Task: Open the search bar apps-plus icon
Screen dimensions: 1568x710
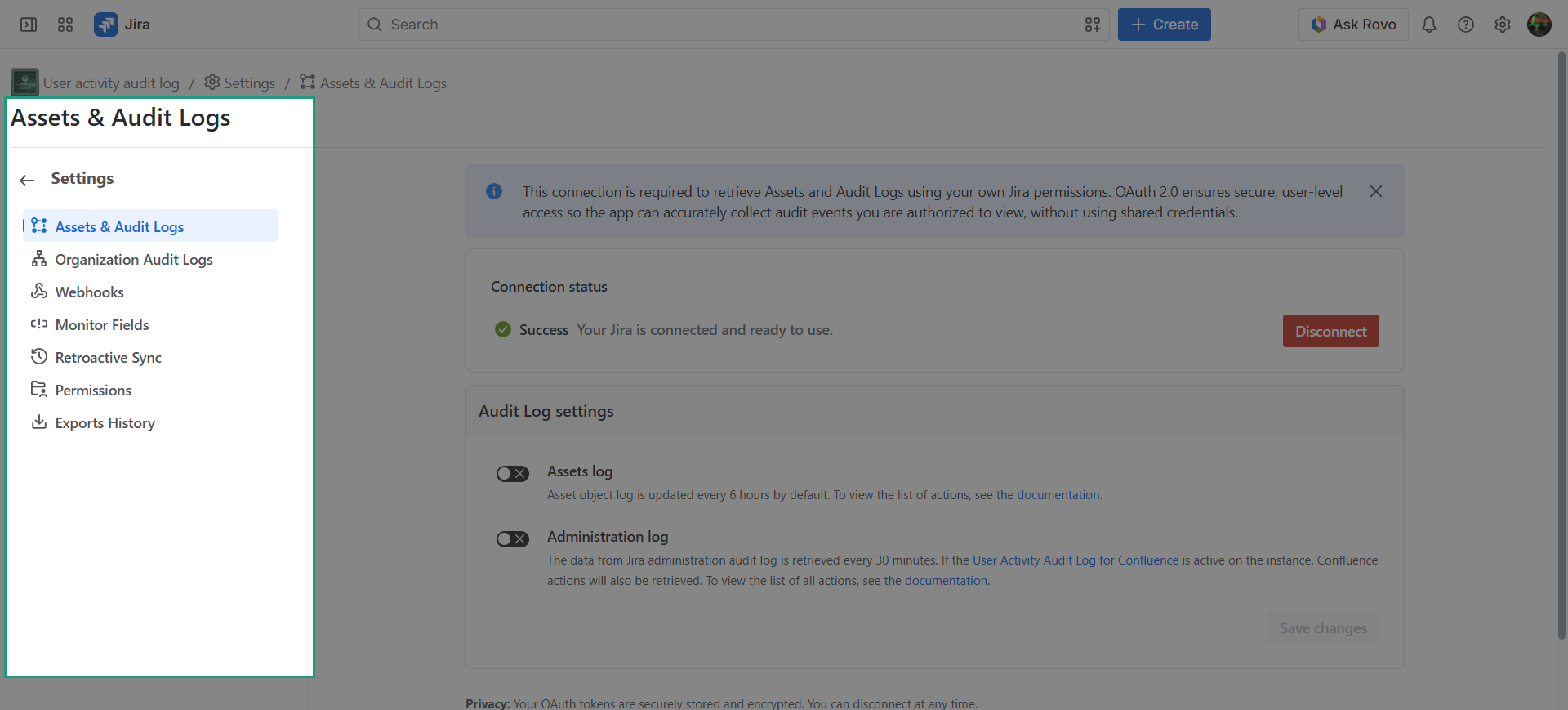Action: (x=1092, y=25)
